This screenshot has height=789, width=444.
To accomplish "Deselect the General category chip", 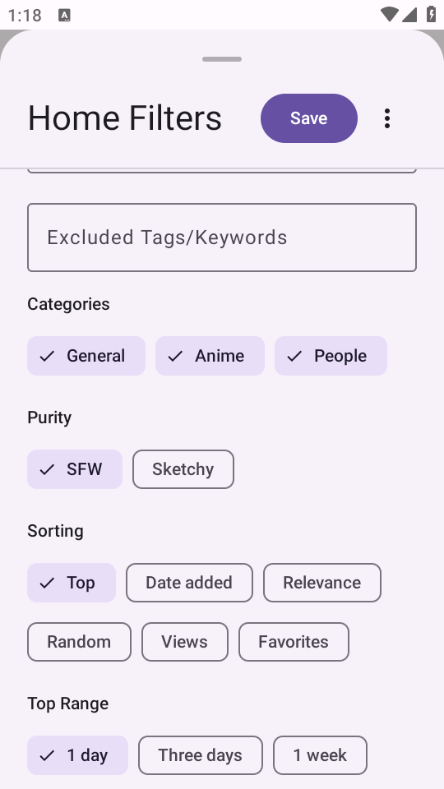I will pos(86,356).
